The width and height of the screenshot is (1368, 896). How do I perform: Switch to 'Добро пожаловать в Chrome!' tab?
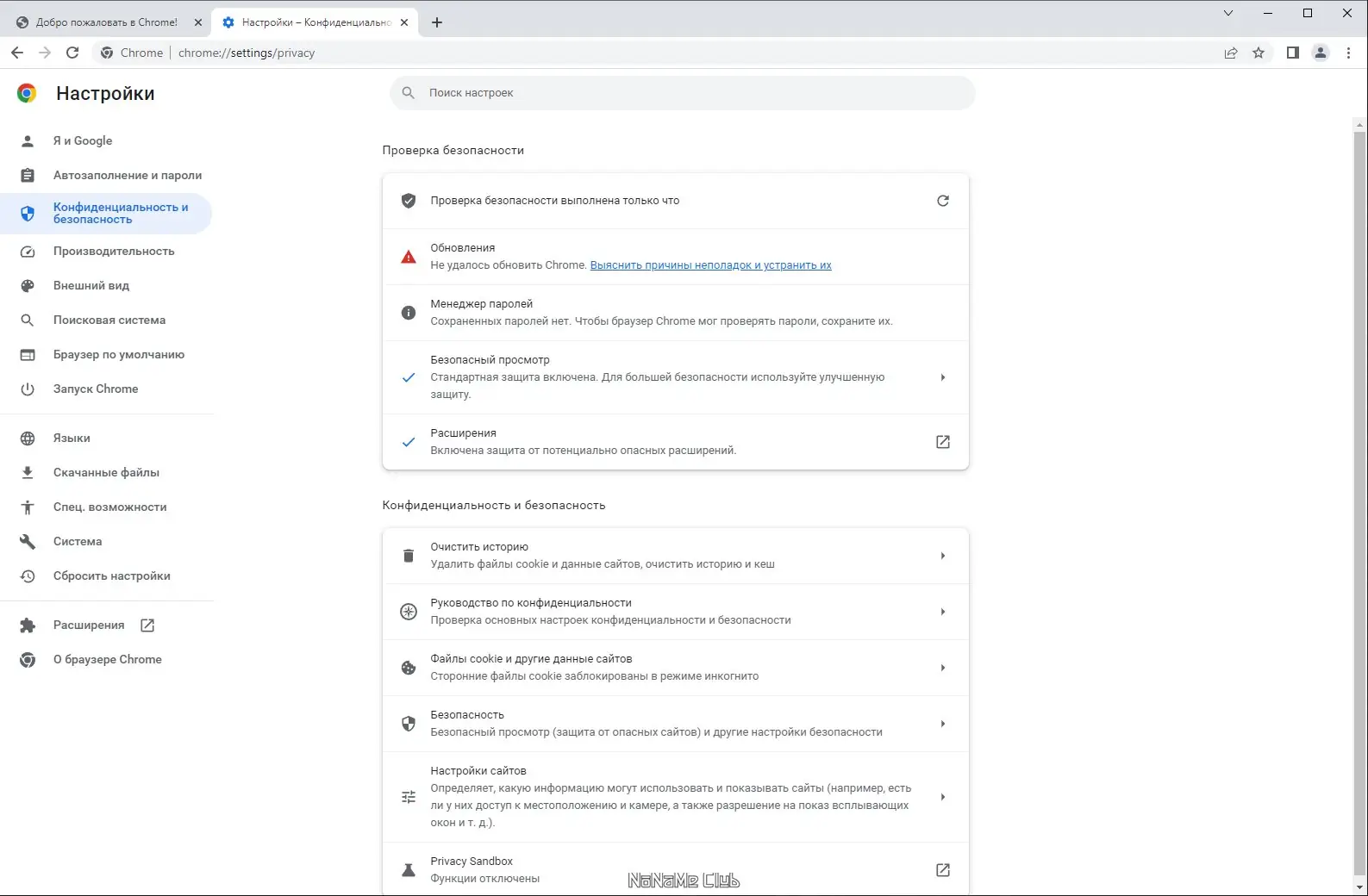[108, 22]
